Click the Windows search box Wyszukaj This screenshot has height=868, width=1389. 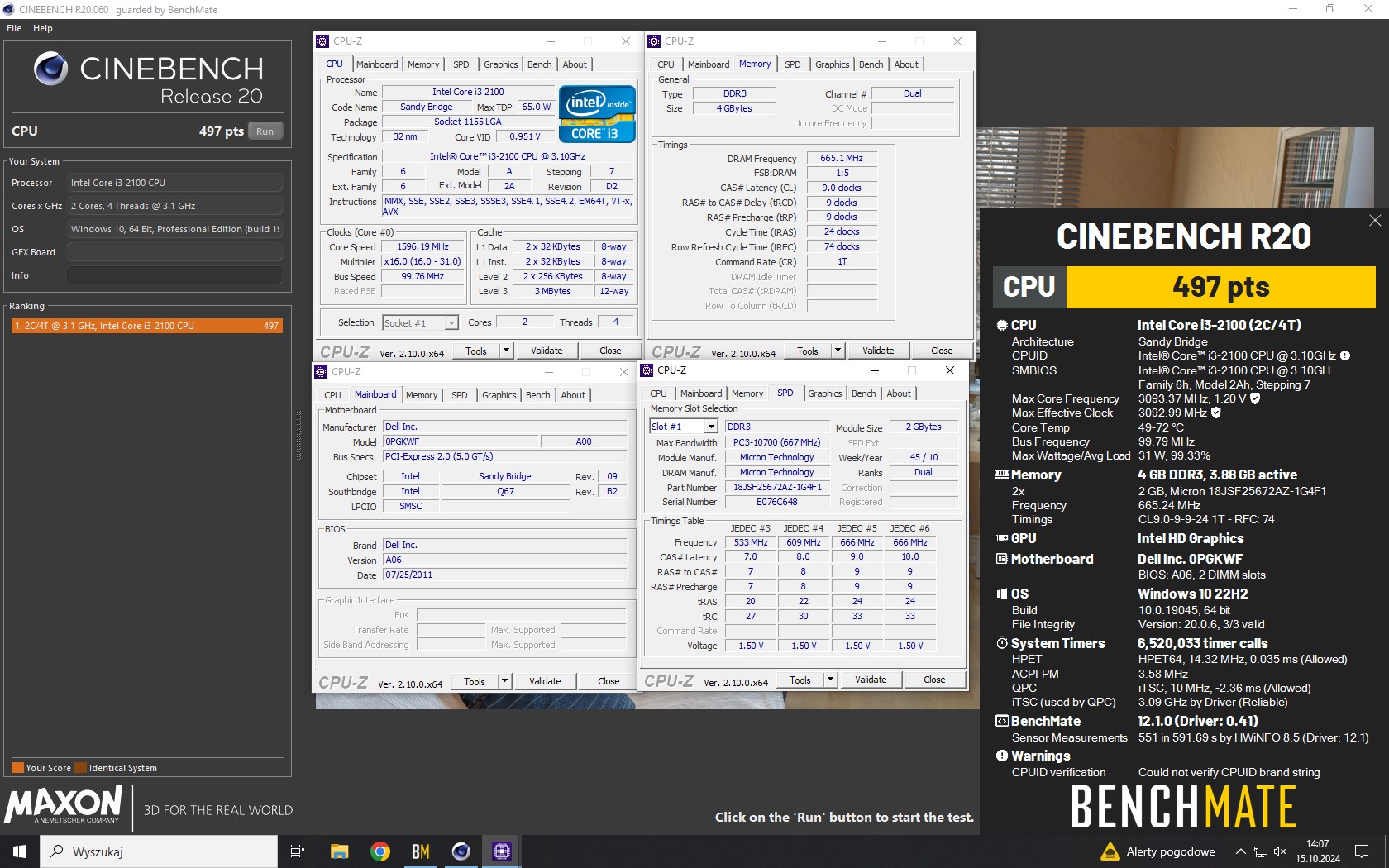coord(159,851)
